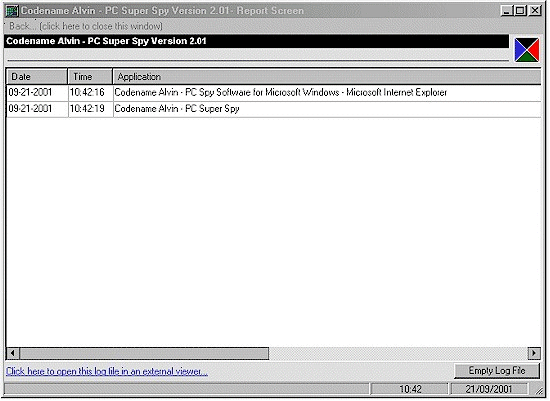
Task: Open log file in external viewer link
Action: pyautogui.click(x=107, y=371)
